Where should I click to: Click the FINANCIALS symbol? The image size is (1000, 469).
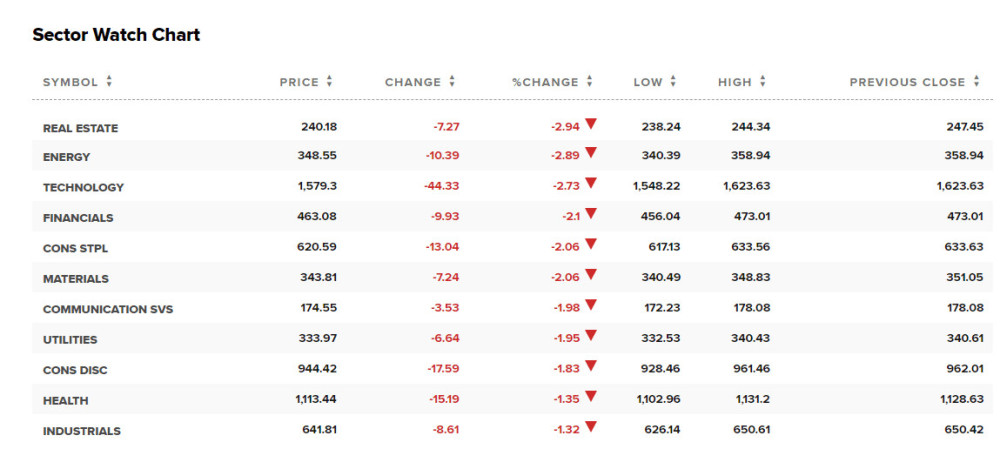coord(78,218)
